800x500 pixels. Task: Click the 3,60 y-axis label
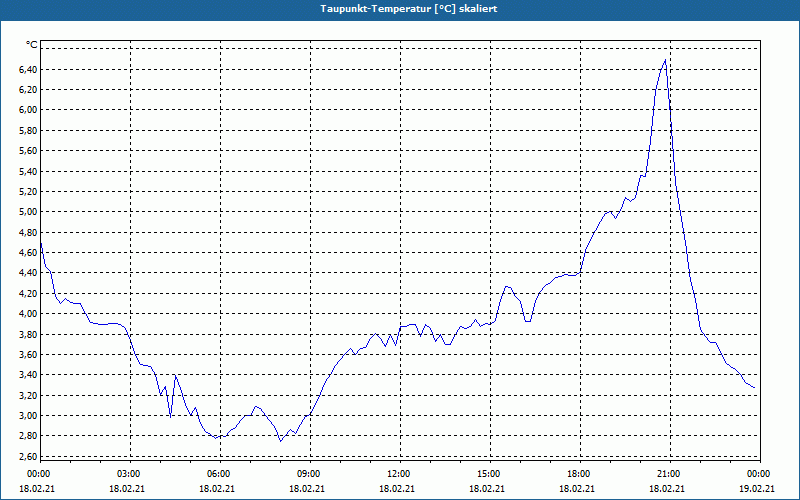(28, 355)
